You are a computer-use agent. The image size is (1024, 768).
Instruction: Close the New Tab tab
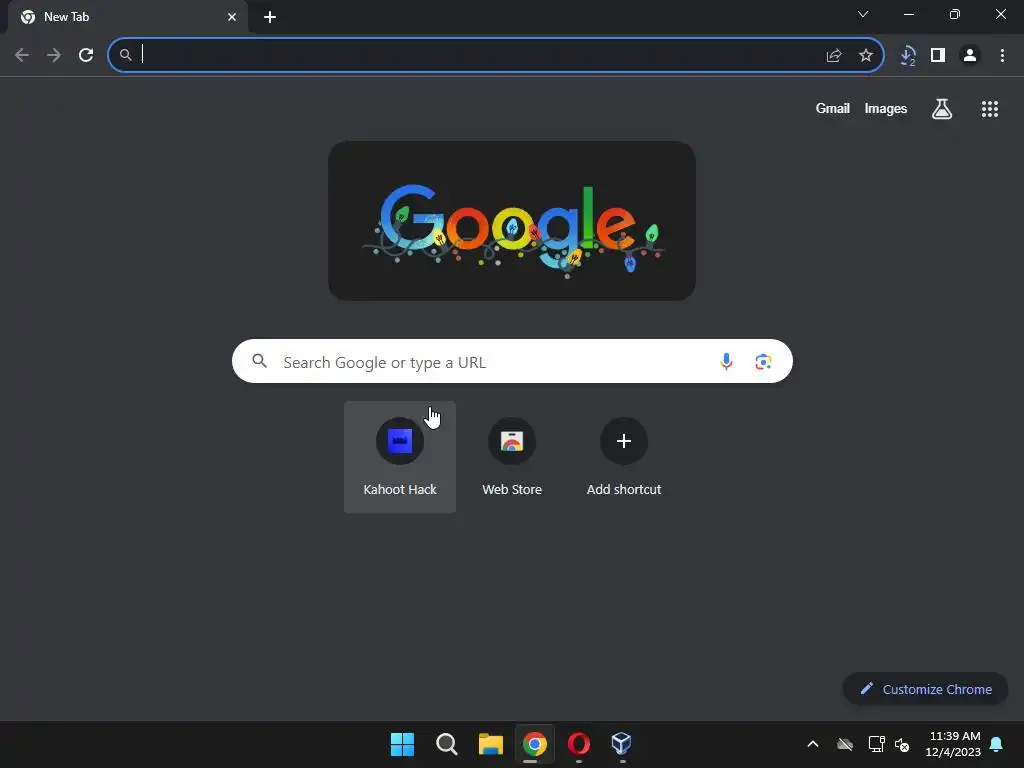(232, 17)
